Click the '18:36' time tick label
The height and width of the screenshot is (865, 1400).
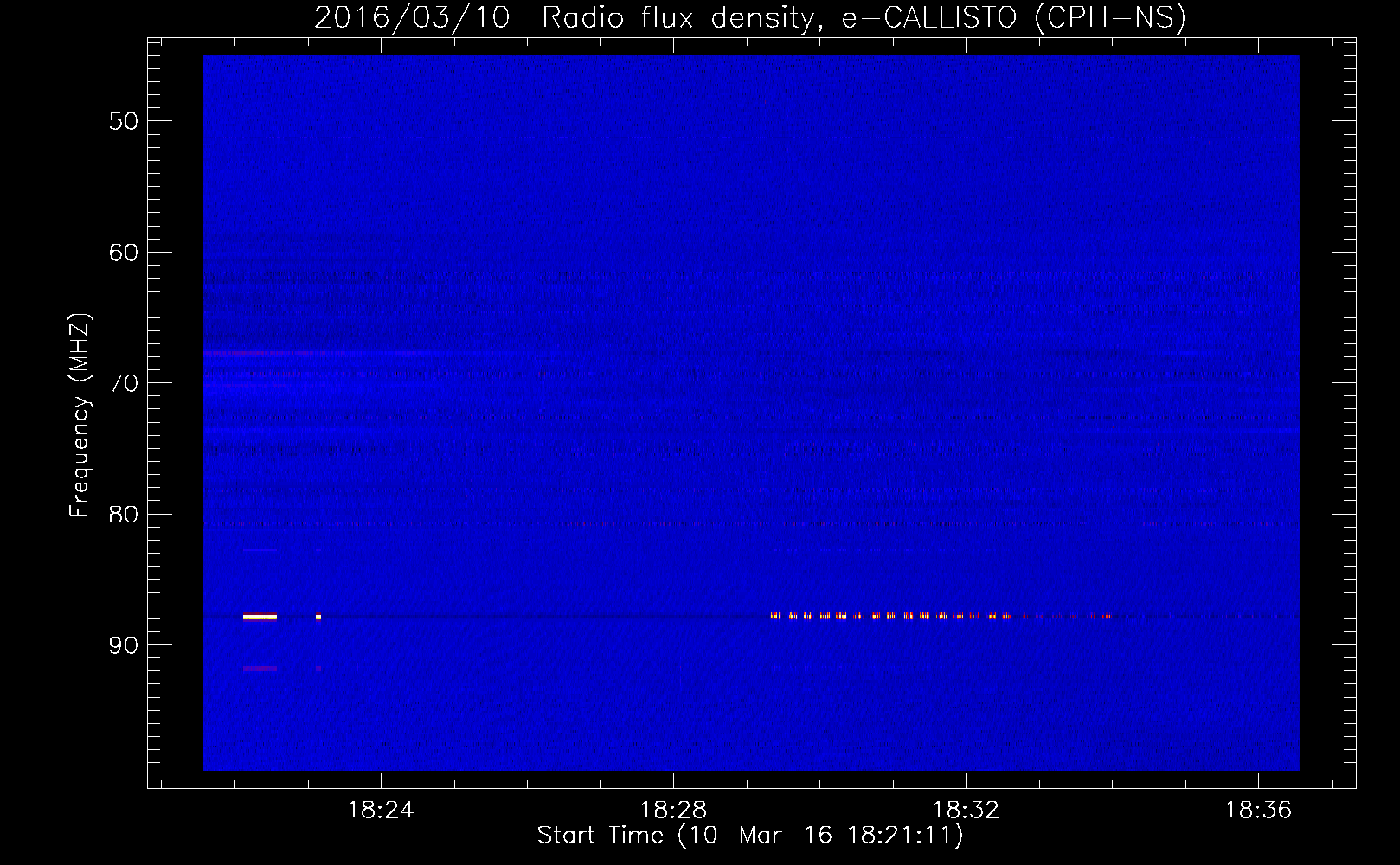coord(1257,811)
